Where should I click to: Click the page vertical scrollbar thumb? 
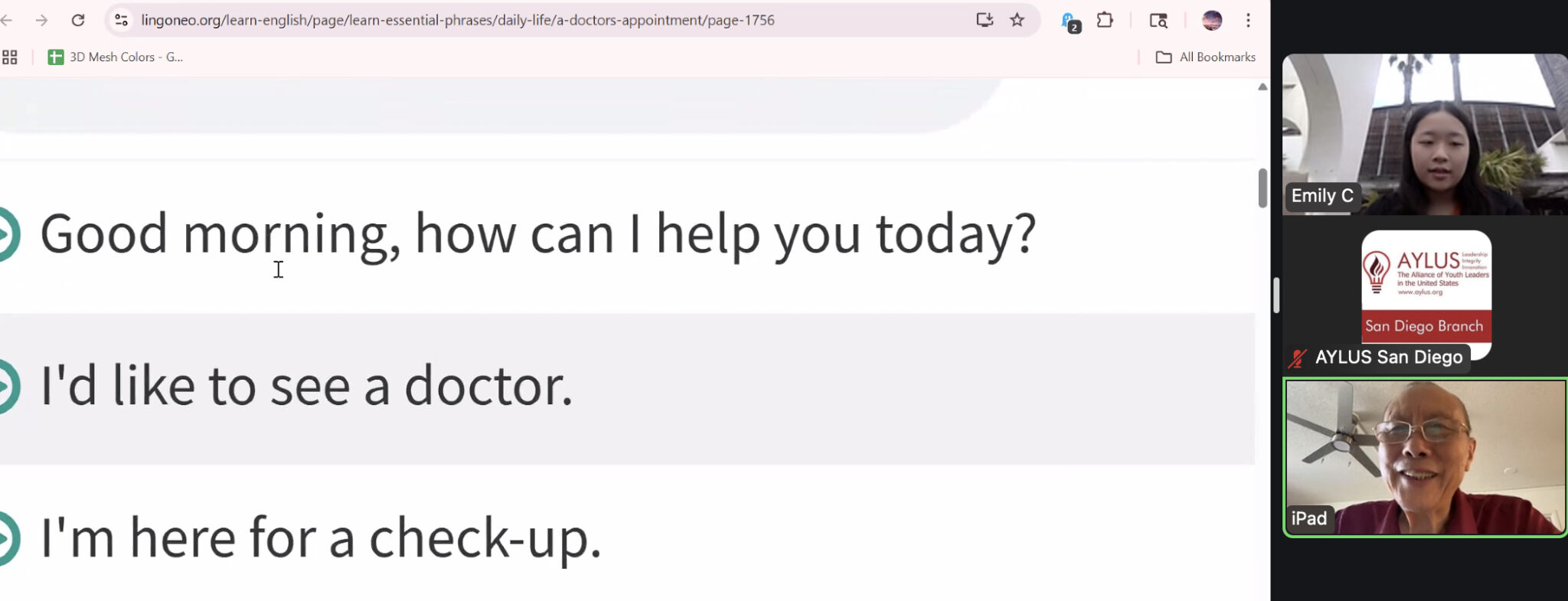click(1262, 188)
